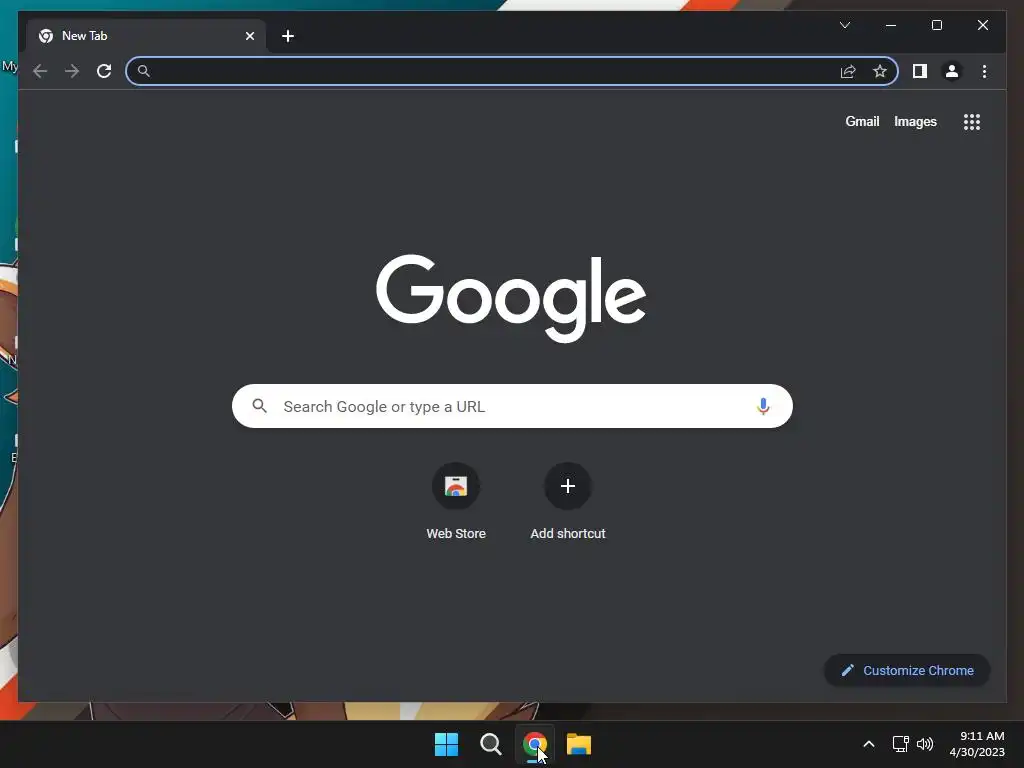Bookmark this tab with star icon
The height and width of the screenshot is (768, 1024).
coord(880,71)
